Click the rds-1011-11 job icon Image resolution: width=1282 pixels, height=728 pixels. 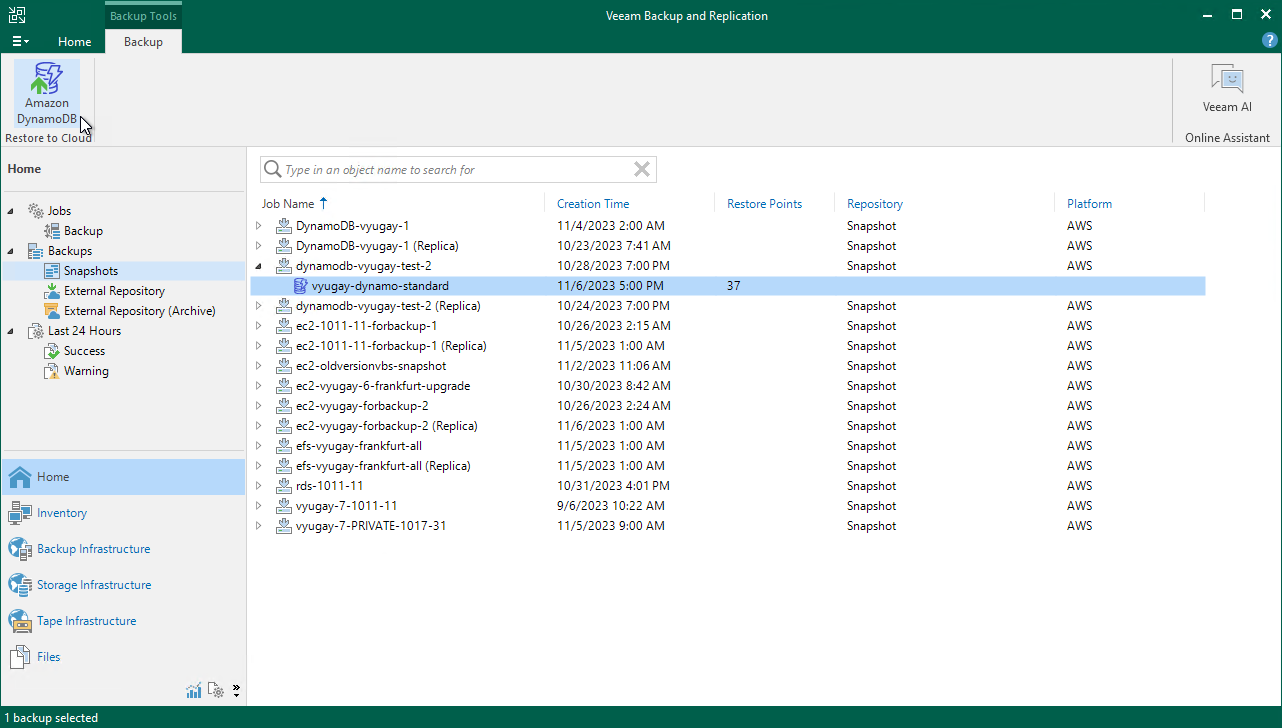(x=284, y=486)
